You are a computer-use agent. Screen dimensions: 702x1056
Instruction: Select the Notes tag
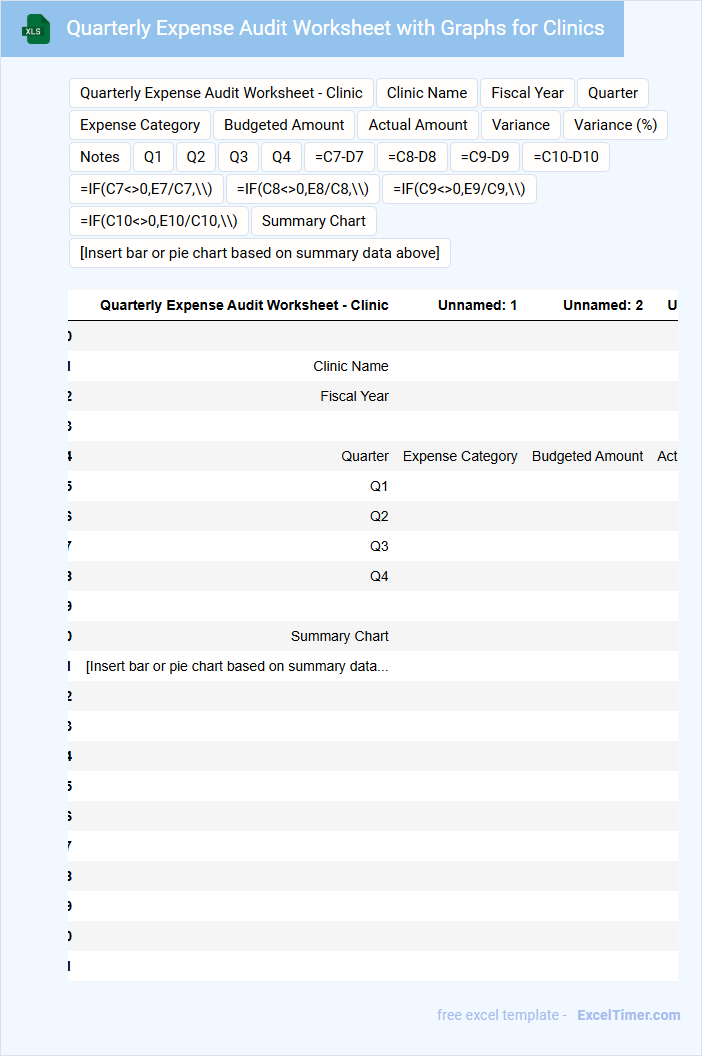(100, 157)
